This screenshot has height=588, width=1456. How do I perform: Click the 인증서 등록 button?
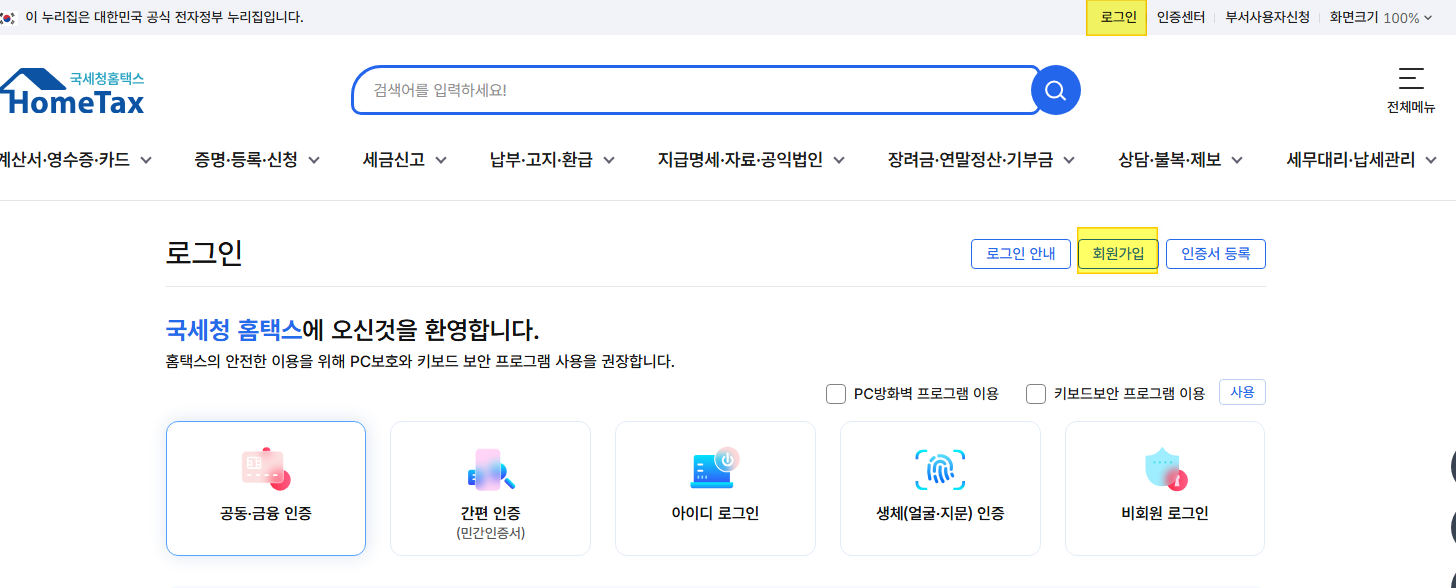point(1216,254)
